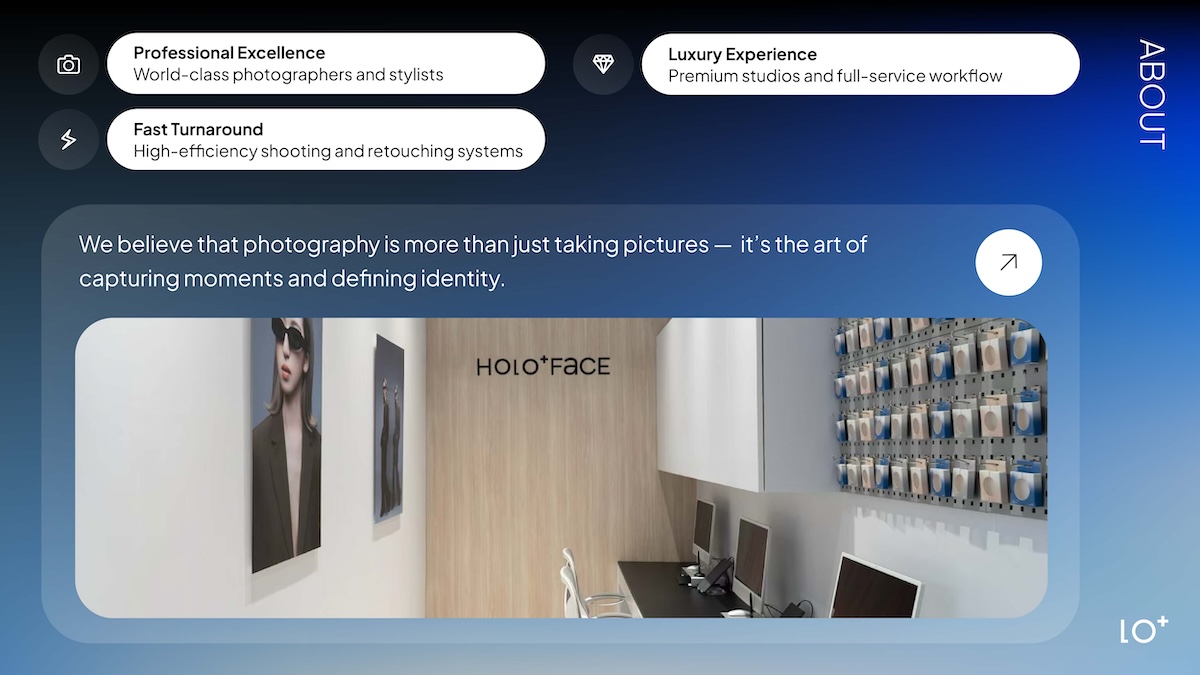Click the HOLO+FACE sign on wood wall
Image resolution: width=1200 pixels, height=675 pixels.
point(542,367)
